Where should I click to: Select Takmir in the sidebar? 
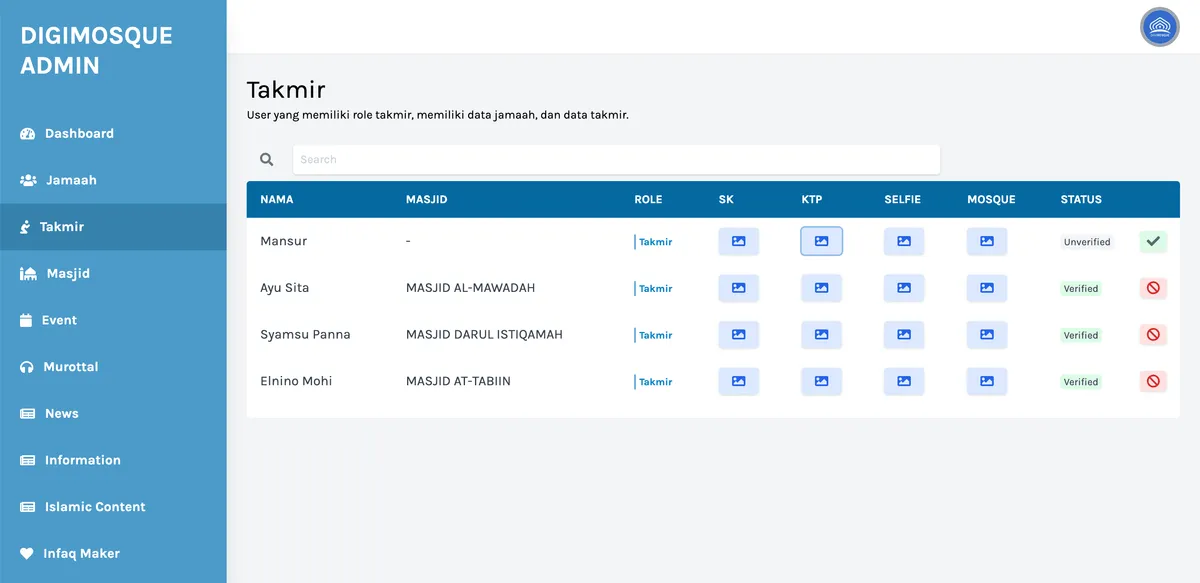tap(113, 227)
